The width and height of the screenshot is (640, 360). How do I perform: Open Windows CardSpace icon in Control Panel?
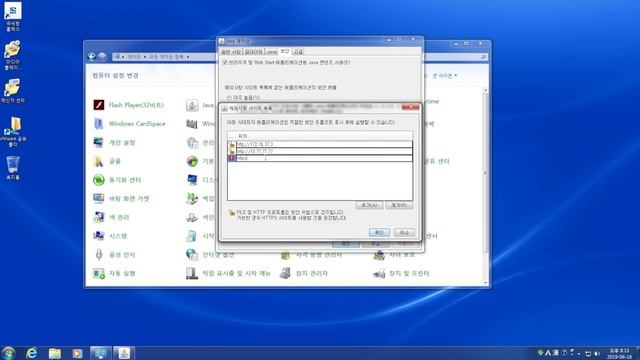99,124
